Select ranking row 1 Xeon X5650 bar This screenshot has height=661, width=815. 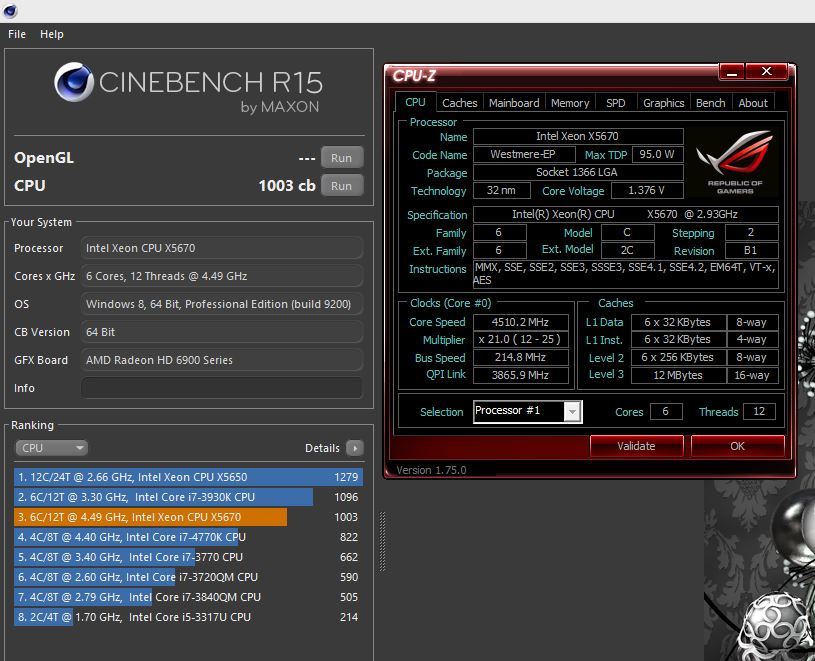(x=188, y=477)
